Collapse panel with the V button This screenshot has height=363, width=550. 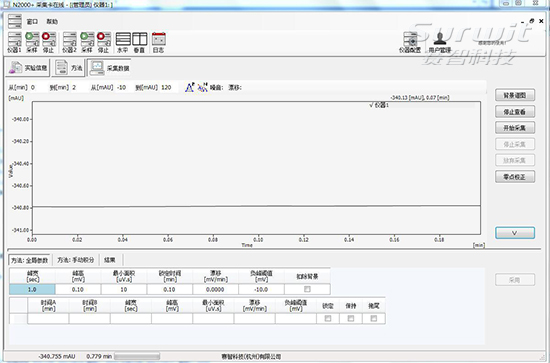(515, 233)
